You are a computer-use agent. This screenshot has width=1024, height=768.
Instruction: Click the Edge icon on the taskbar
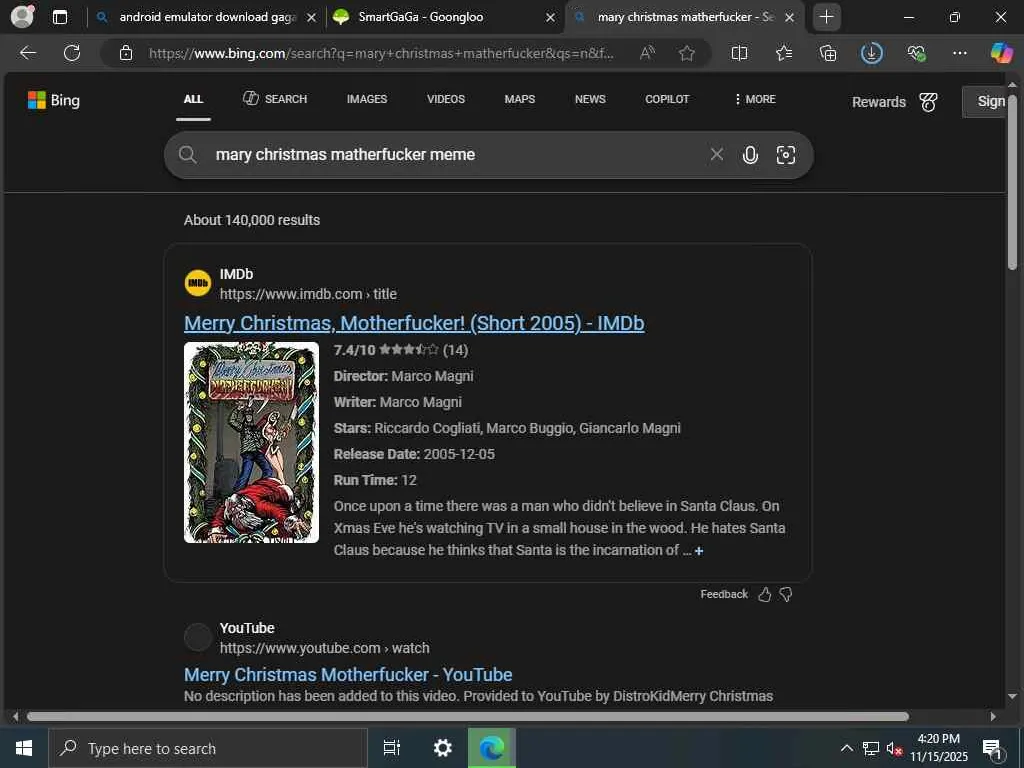click(492, 748)
